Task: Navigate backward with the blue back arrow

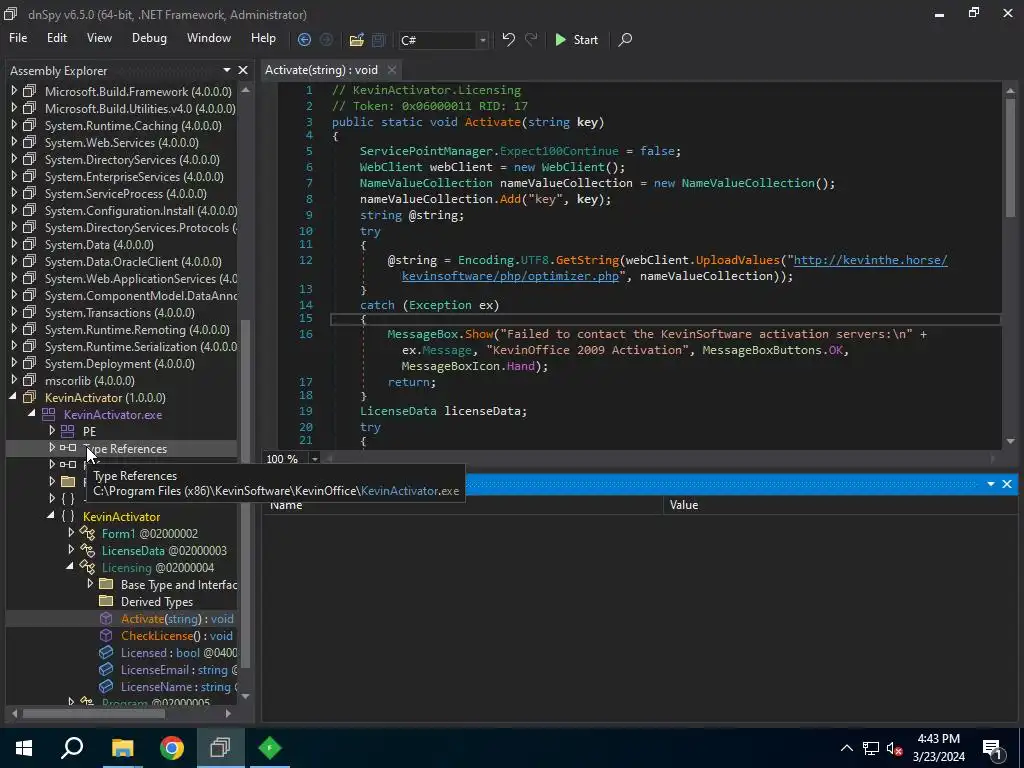Action: (x=304, y=40)
